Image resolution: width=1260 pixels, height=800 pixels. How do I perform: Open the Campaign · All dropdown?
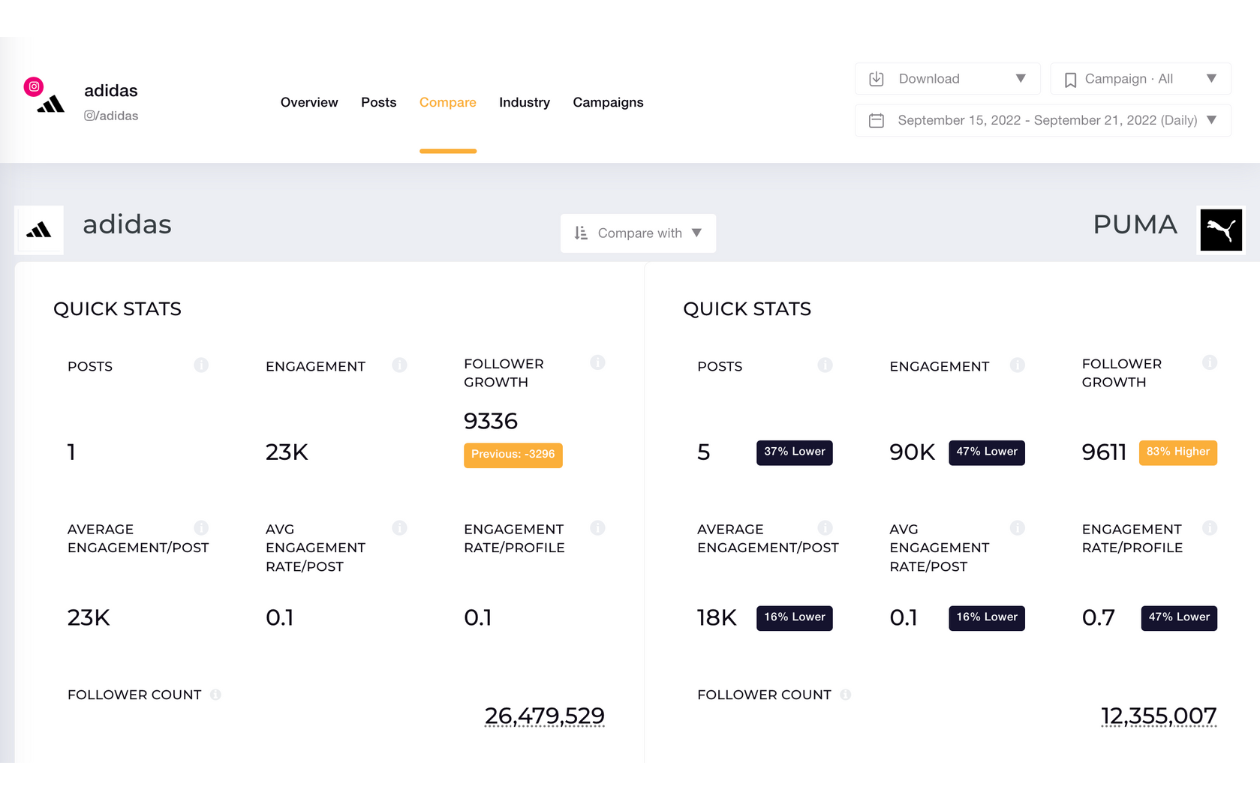(1141, 79)
